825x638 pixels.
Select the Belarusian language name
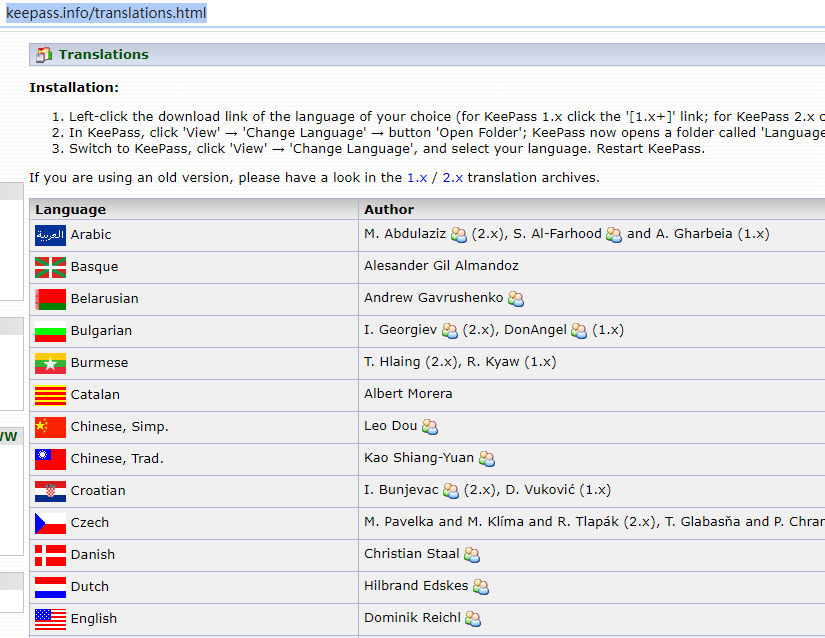click(x=105, y=299)
